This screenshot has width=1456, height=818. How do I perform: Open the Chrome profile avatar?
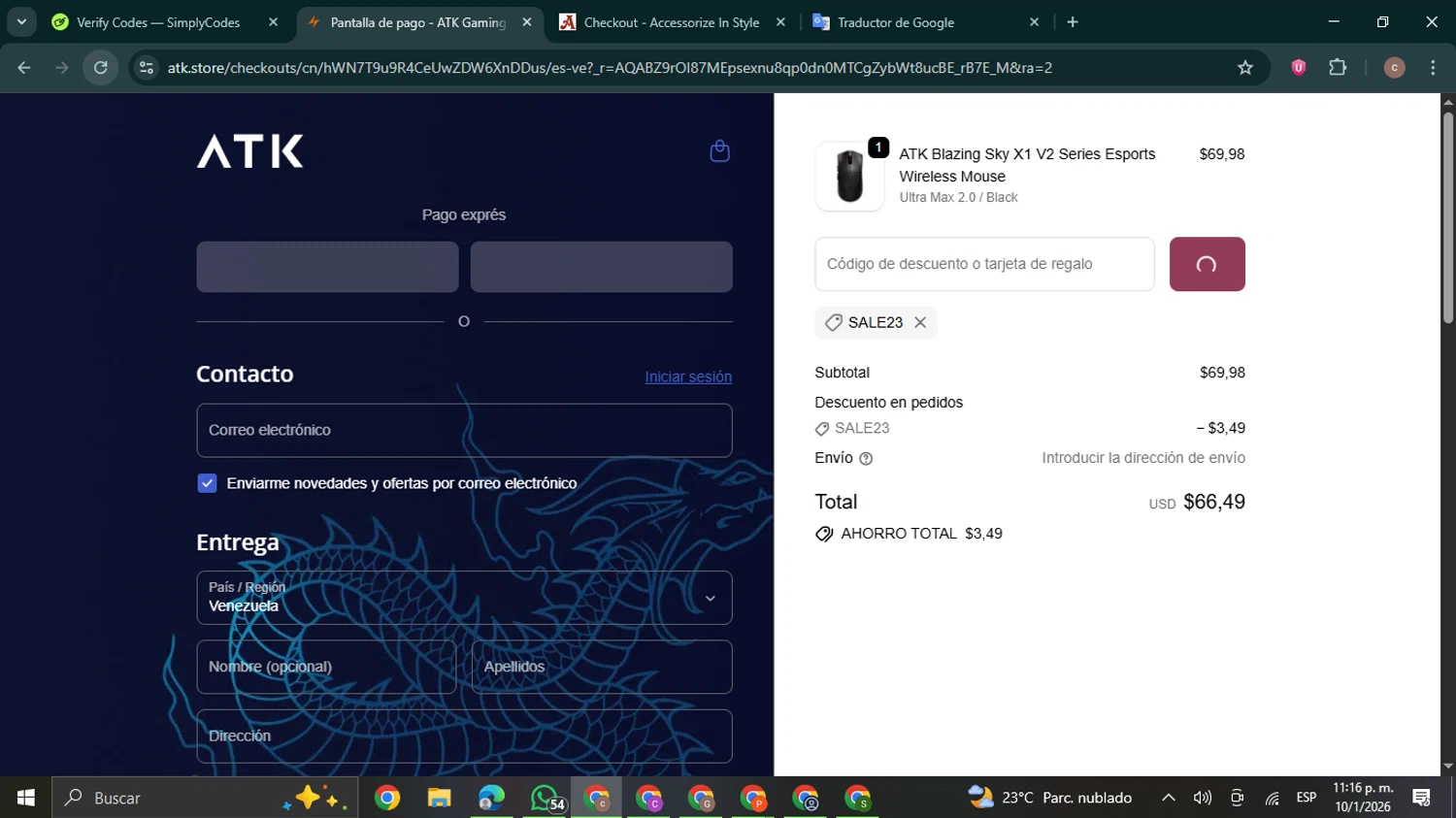tap(1394, 67)
